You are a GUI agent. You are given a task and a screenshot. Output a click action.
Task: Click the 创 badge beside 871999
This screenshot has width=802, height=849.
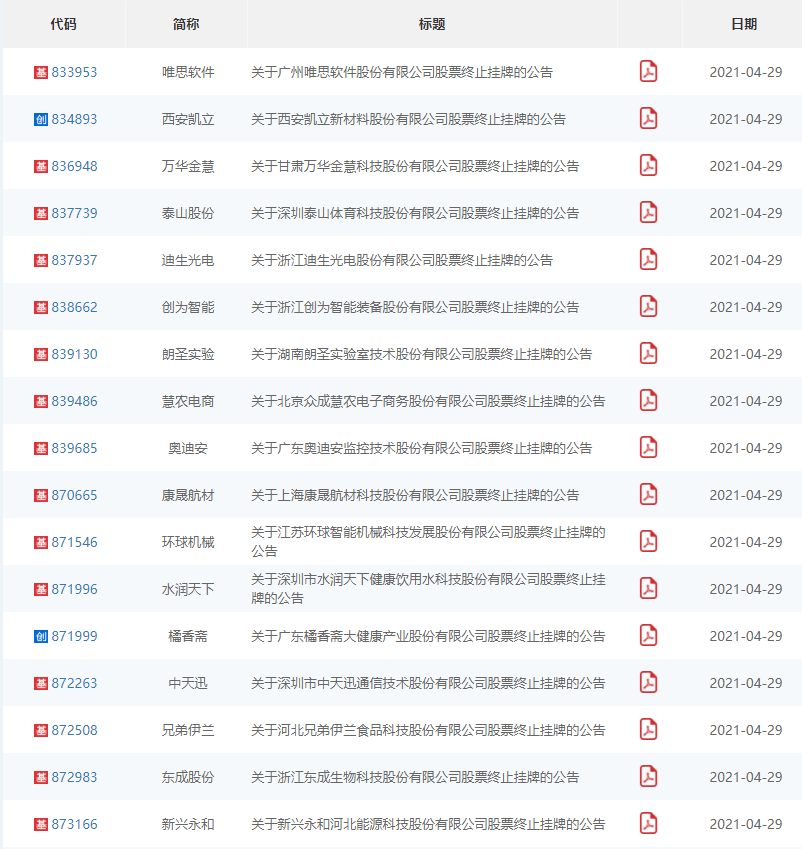(x=41, y=636)
